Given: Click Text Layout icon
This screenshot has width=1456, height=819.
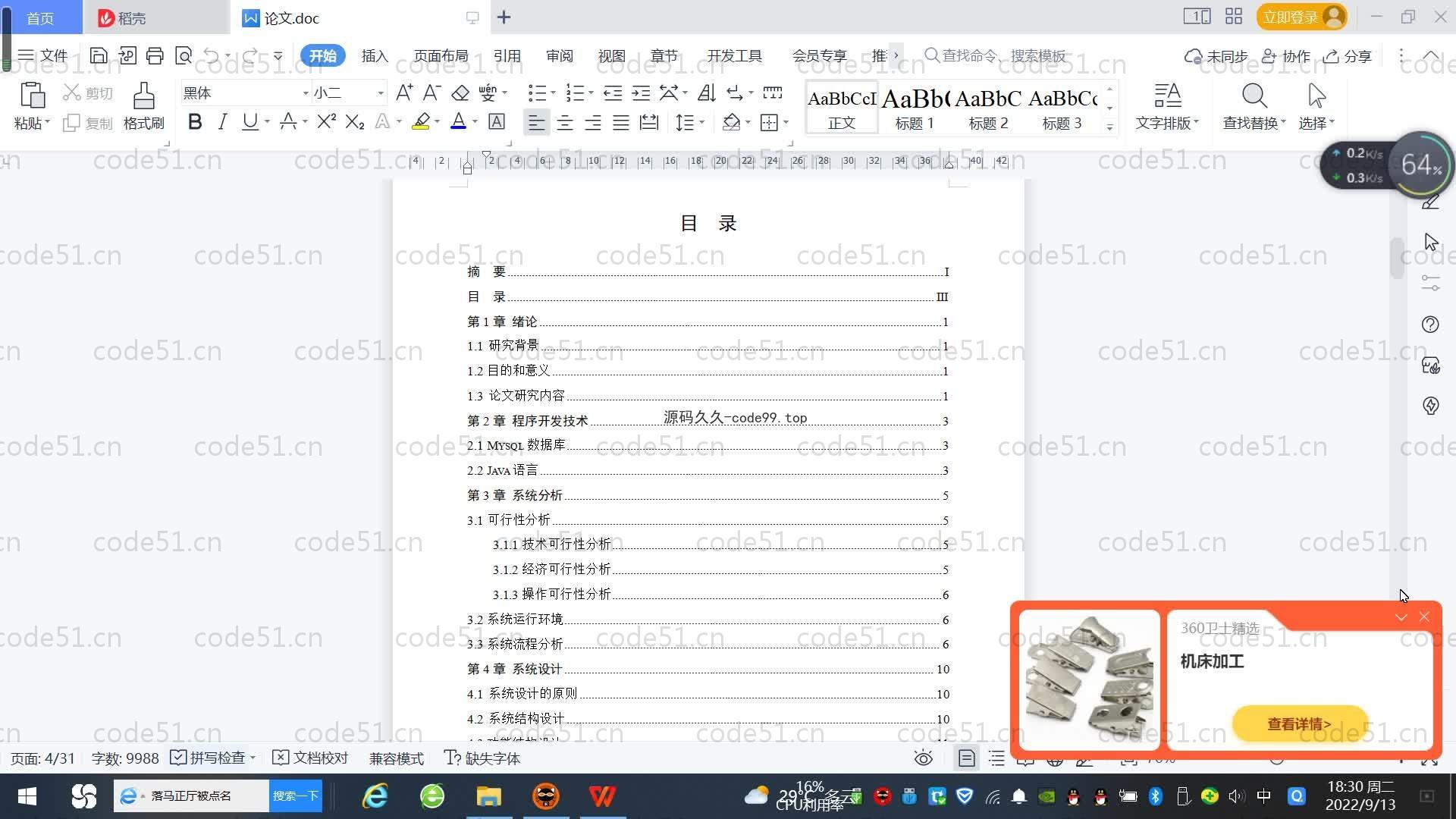Looking at the screenshot, I should [1167, 96].
